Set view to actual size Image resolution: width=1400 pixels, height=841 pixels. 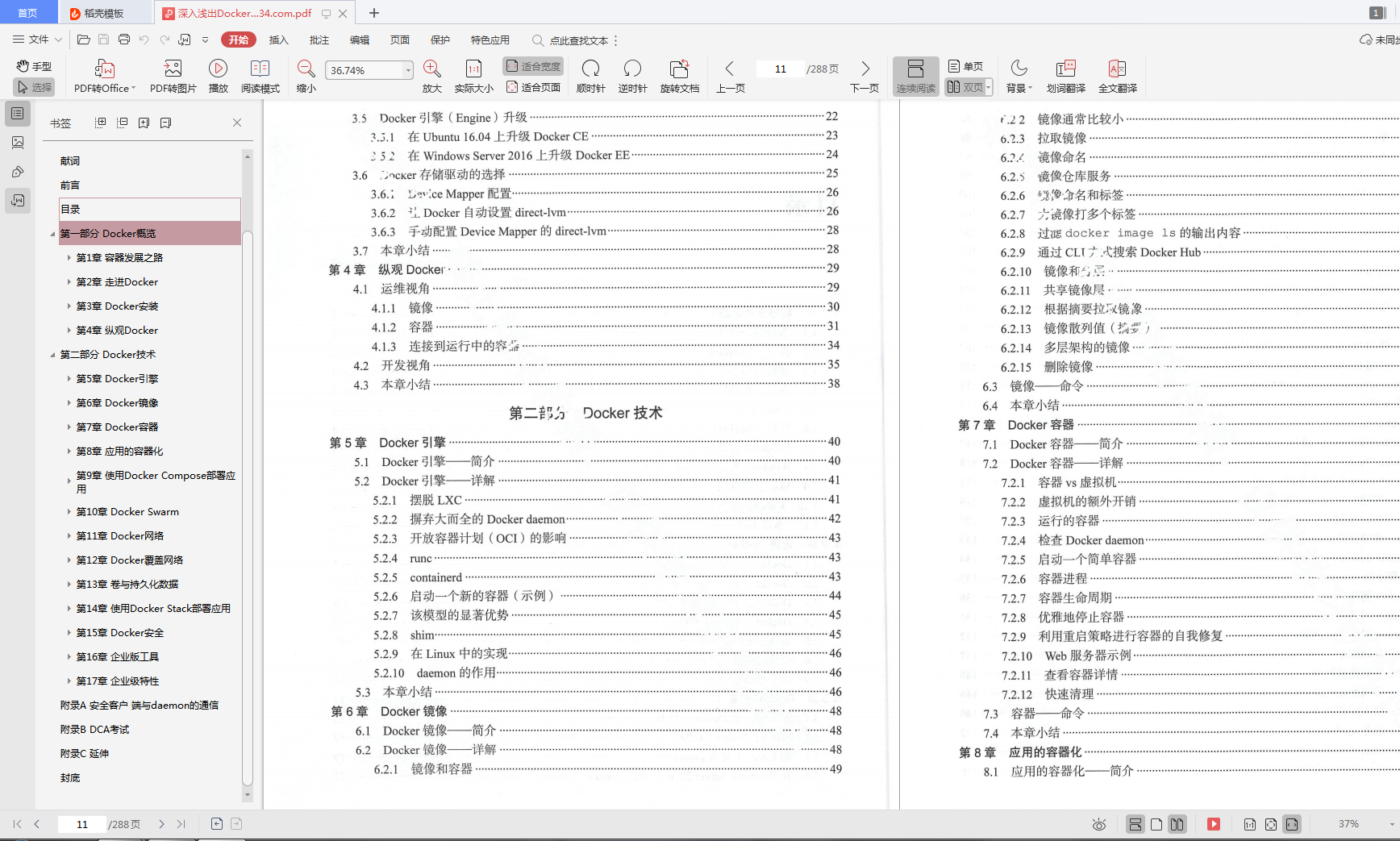tap(474, 77)
